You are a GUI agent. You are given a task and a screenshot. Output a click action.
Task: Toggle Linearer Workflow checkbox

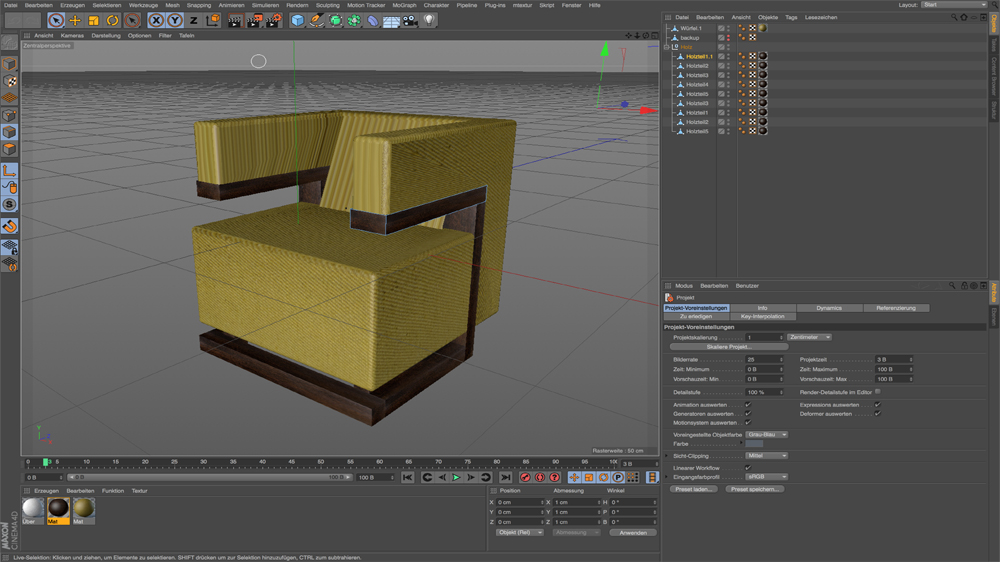[x=748, y=468]
